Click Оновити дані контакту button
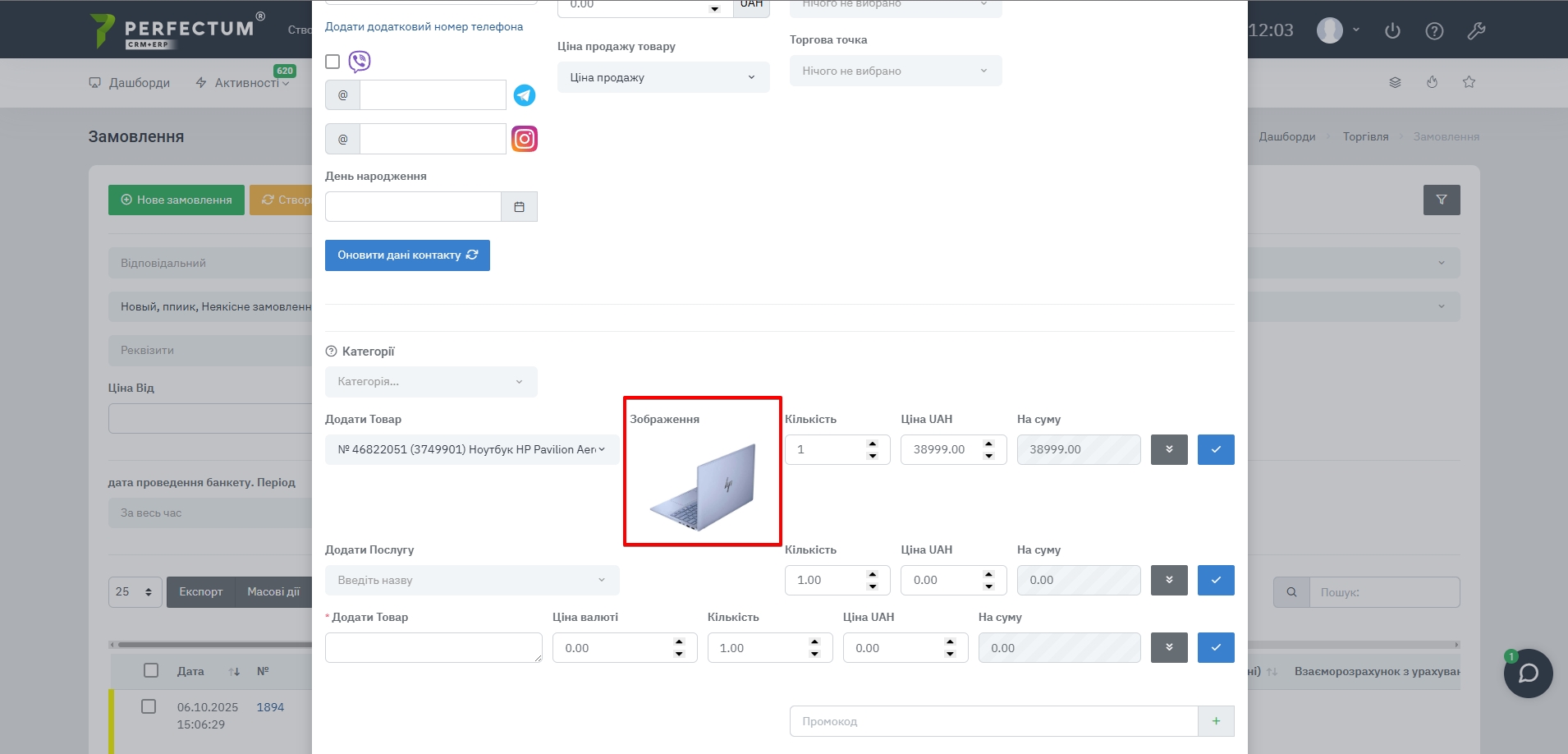 tap(407, 255)
